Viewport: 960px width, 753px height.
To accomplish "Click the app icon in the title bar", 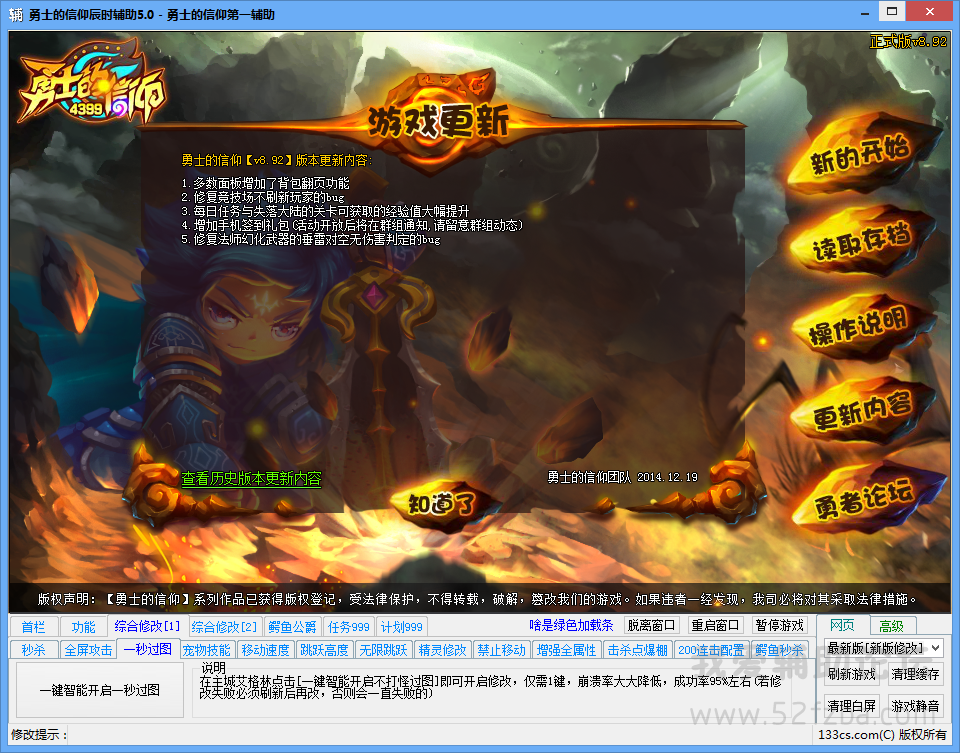I will [x=16, y=15].
